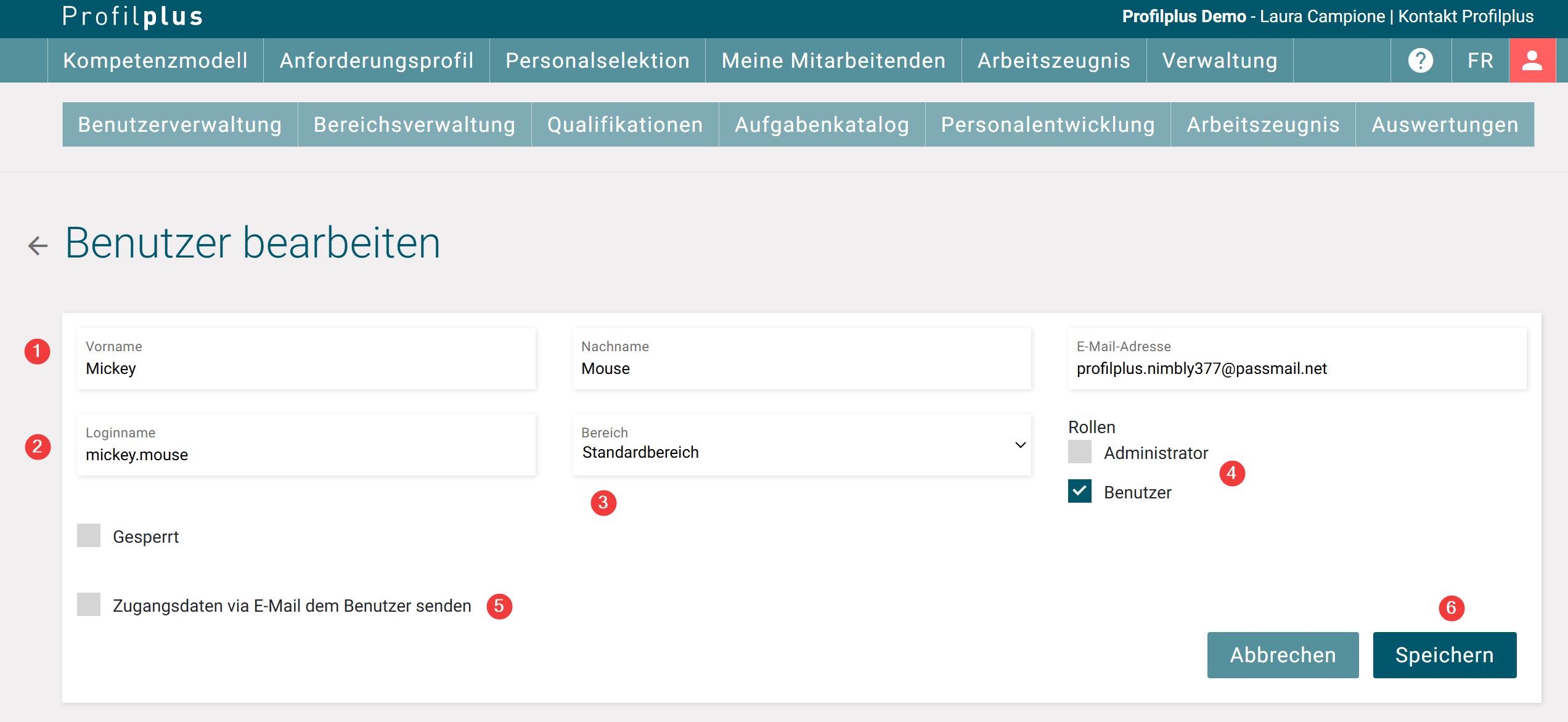1568x722 pixels.
Task: Uncheck the Benutzer role checkbox
Action: pos(1079,492)
